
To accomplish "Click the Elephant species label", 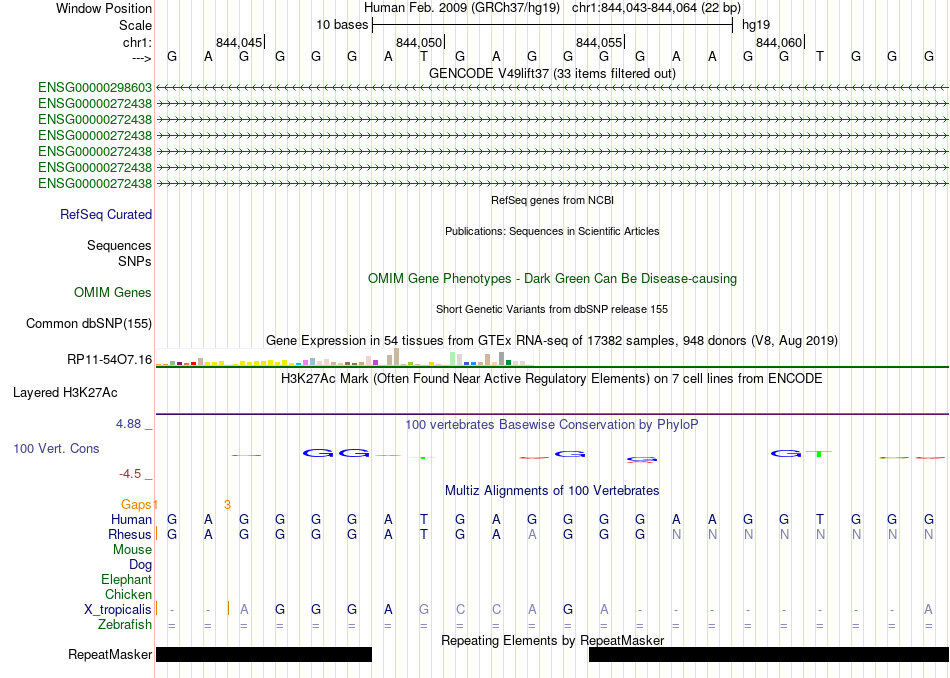I will [127, 580].
